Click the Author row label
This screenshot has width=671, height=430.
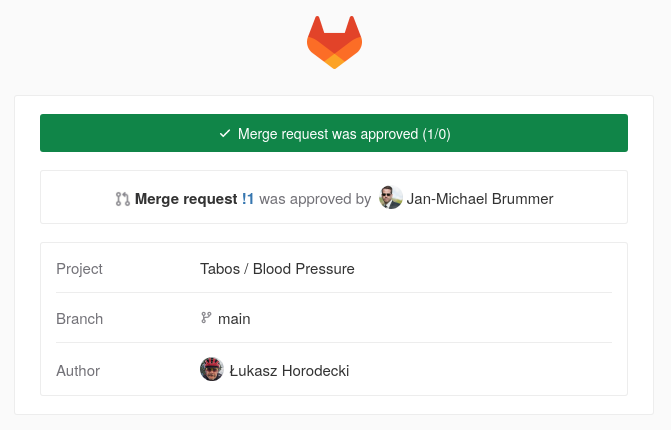pos(78,371)
